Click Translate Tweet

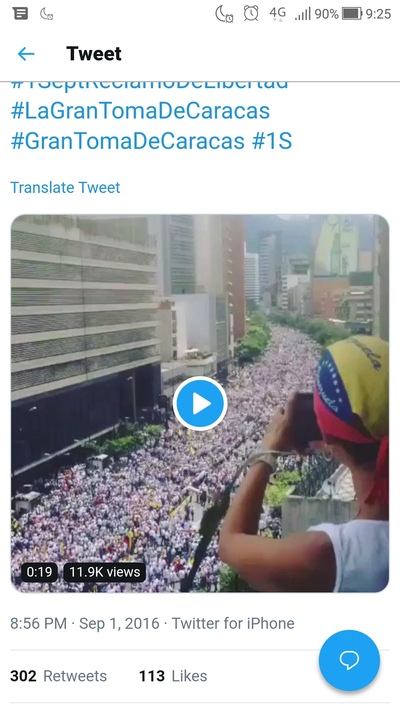(x=65, y=187)
